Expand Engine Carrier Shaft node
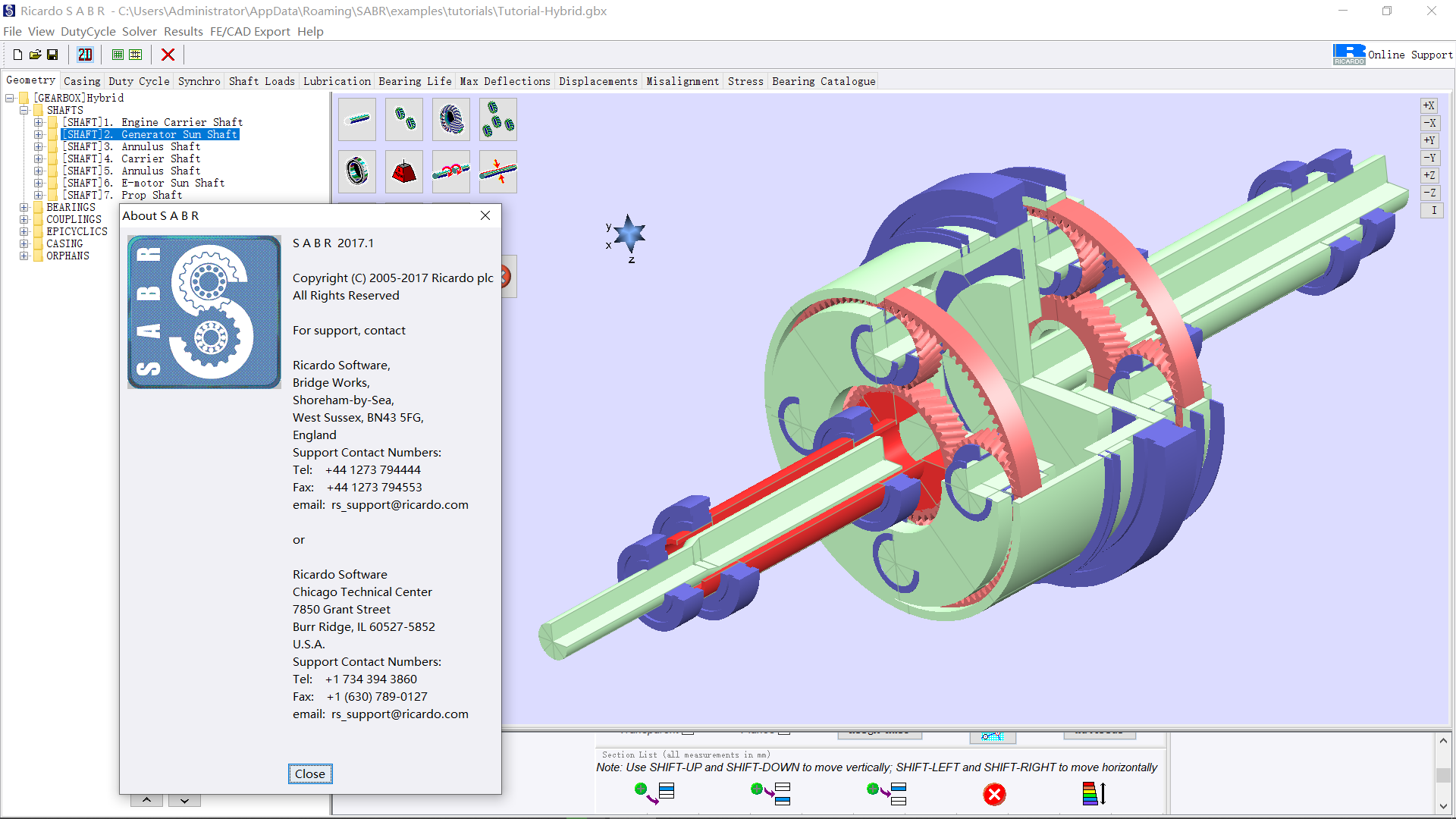 38,122
